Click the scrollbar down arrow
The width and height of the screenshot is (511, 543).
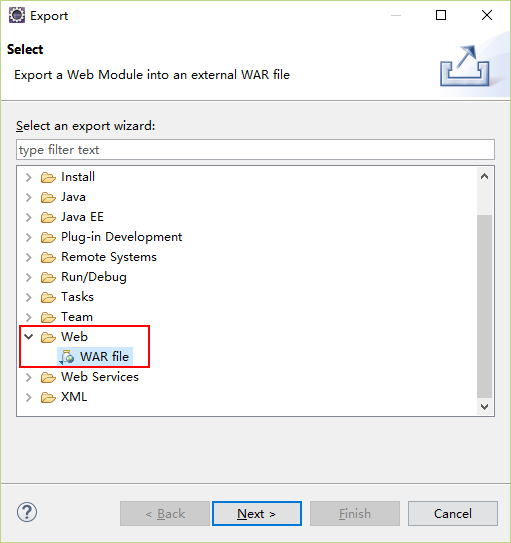click(485, 406)
